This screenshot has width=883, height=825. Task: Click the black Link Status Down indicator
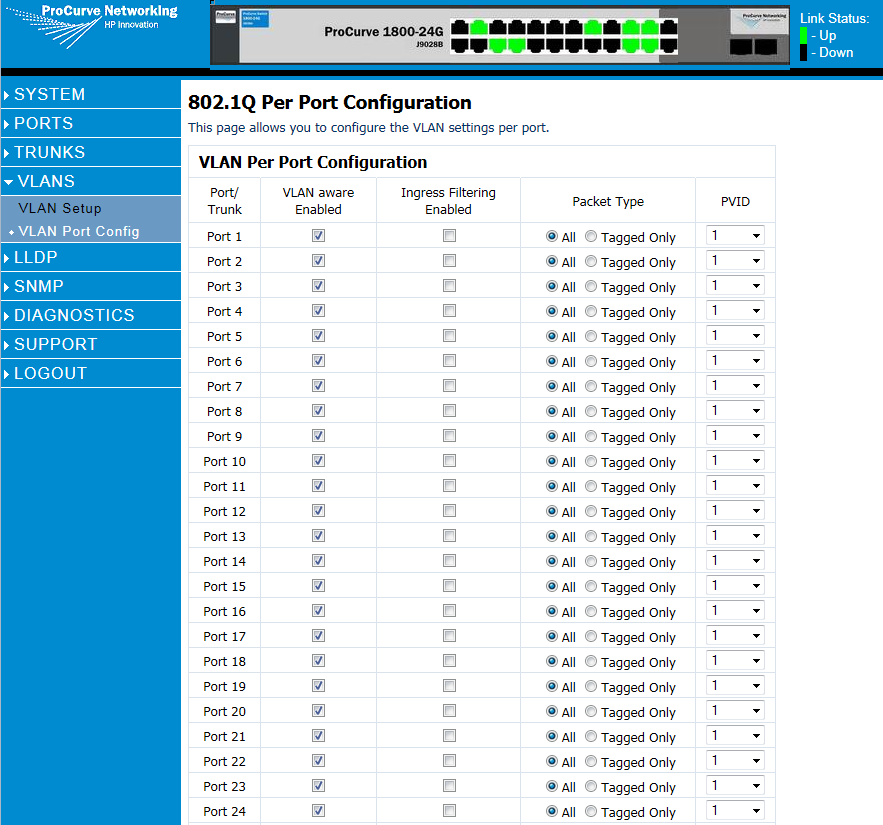[x=804, y=52]
